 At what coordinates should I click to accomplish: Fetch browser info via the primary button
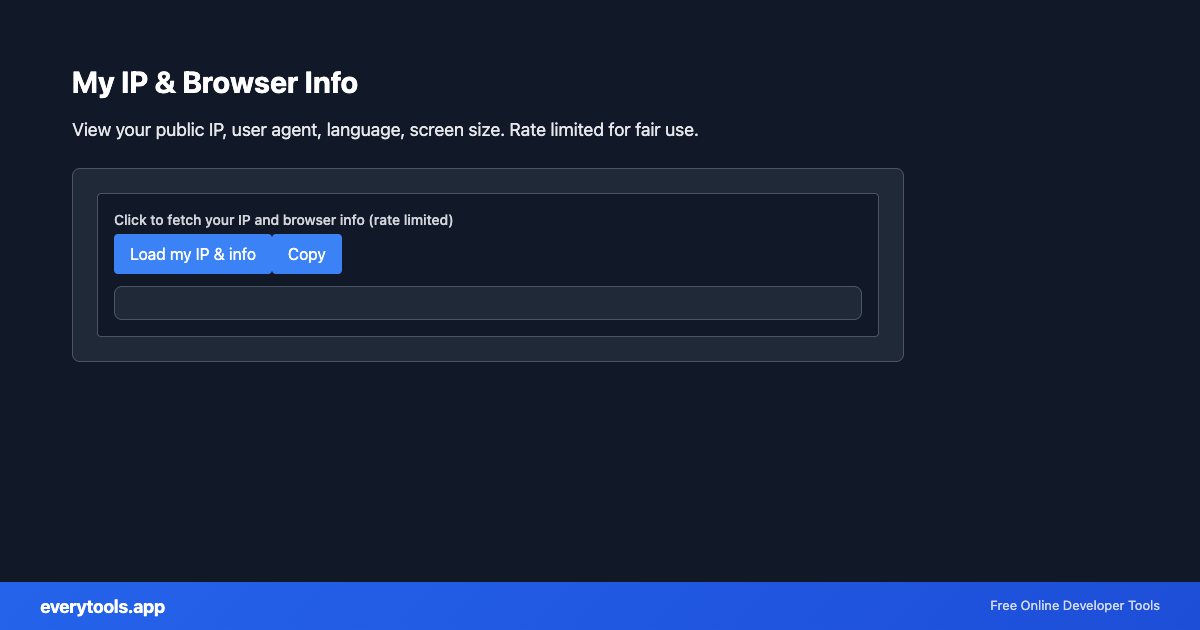[193, 254]
